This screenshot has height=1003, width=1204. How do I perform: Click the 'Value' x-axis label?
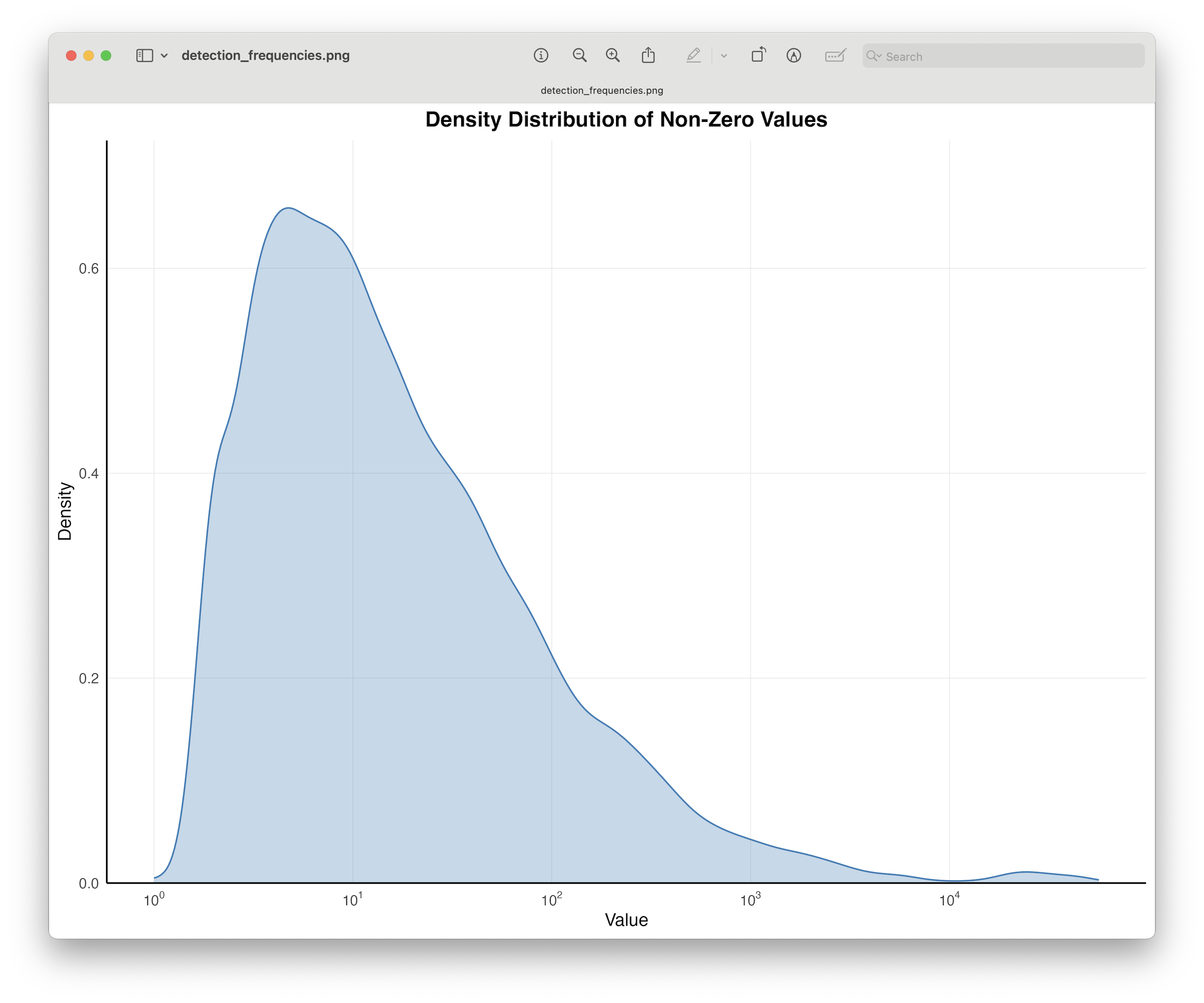(x=626, y=920)
